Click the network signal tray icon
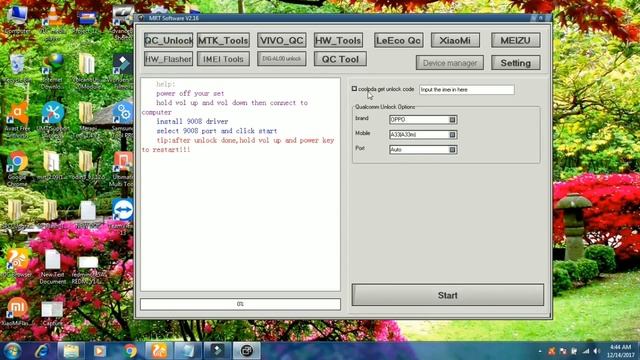 click(x=586, y=351)
